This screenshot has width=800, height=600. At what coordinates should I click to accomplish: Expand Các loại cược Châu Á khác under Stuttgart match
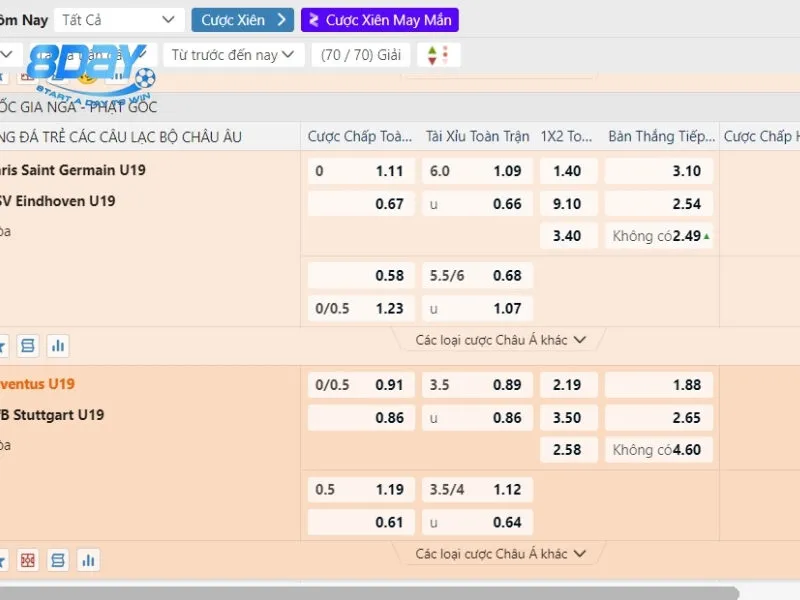click(501, 554)
